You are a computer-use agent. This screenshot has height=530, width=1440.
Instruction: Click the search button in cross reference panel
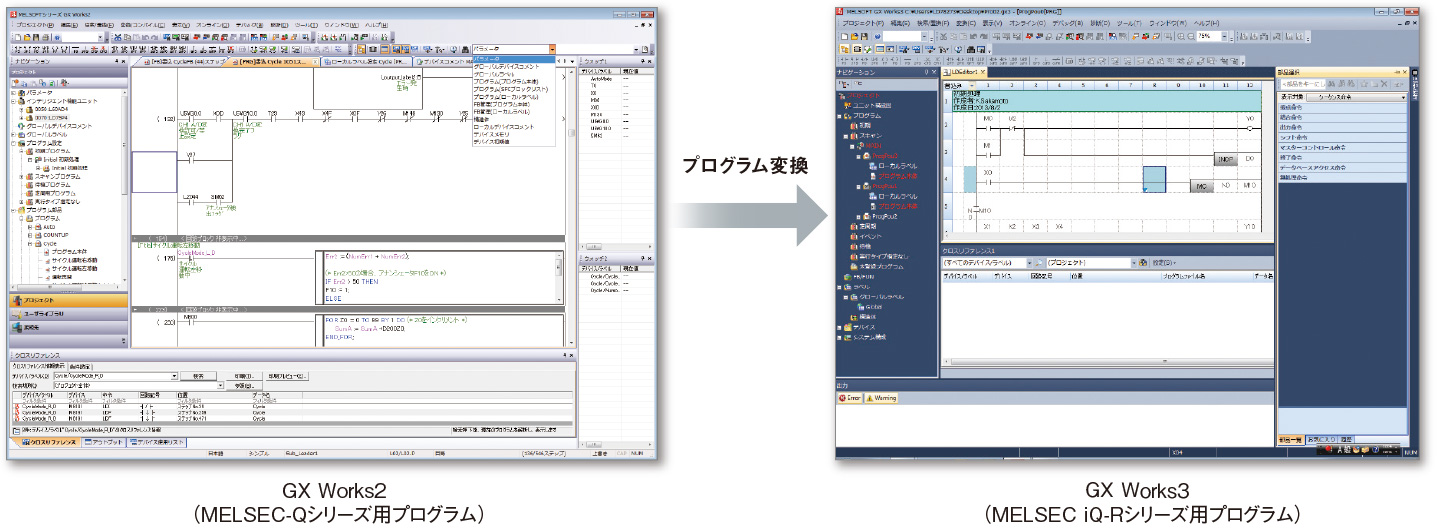[198, 376]
